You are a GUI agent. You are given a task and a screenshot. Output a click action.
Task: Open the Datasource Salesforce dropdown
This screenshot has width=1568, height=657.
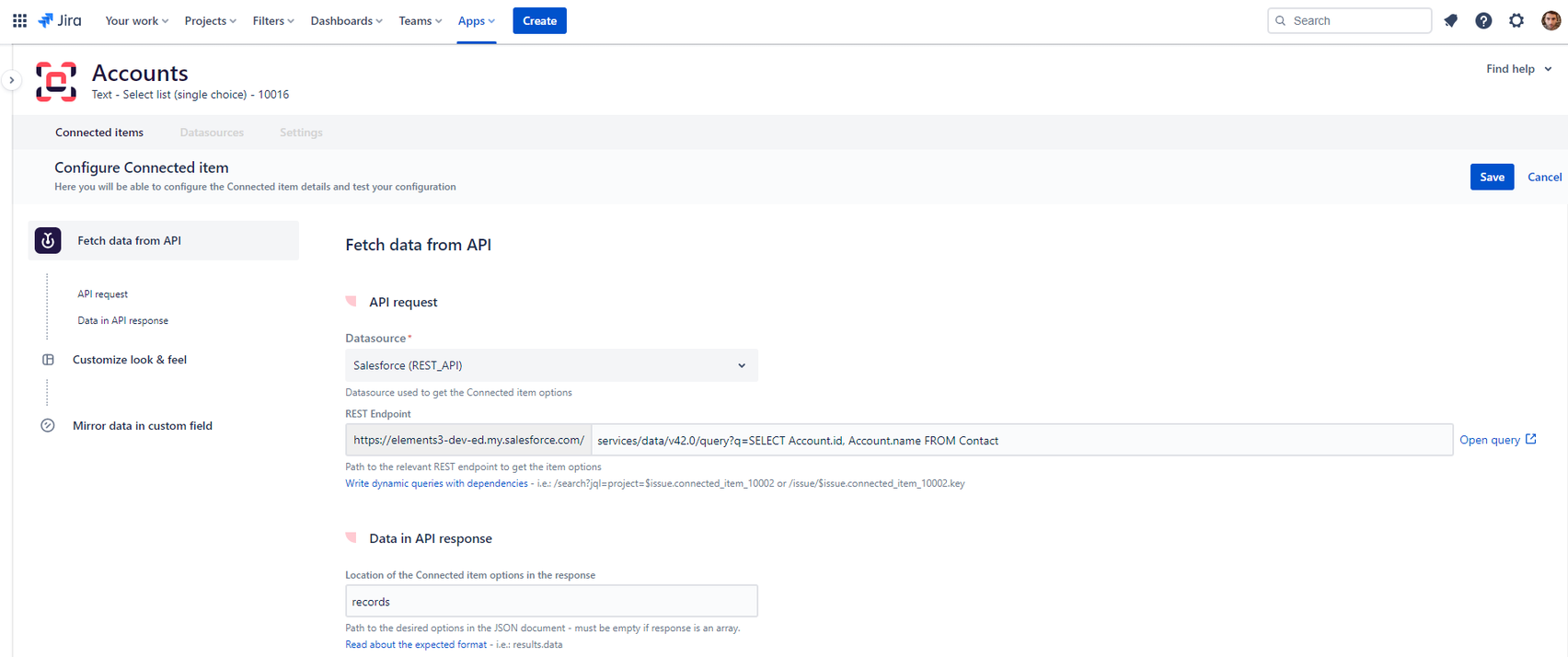[x=550, y=365]
